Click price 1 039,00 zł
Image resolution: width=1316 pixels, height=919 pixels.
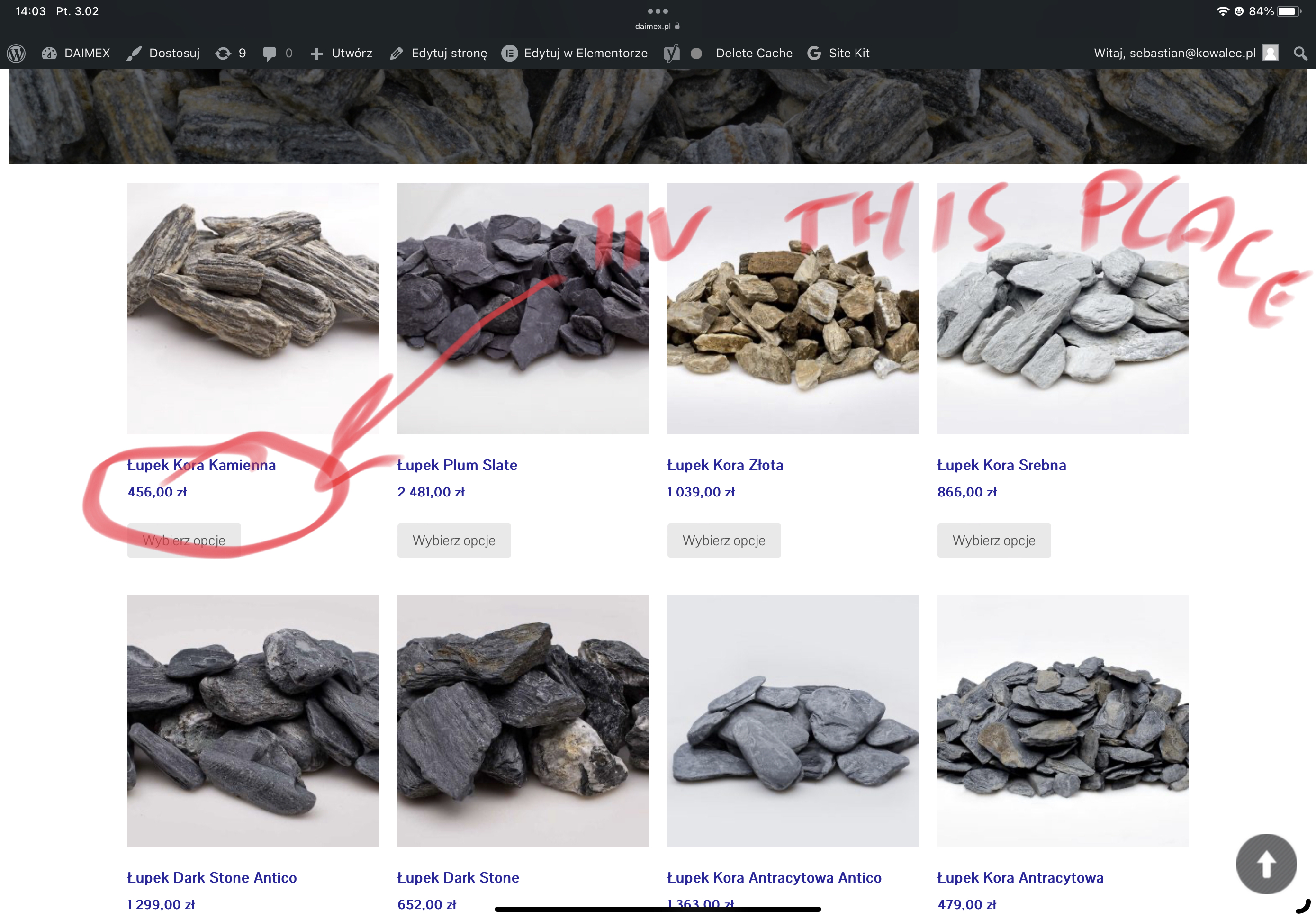click(701, 492)
